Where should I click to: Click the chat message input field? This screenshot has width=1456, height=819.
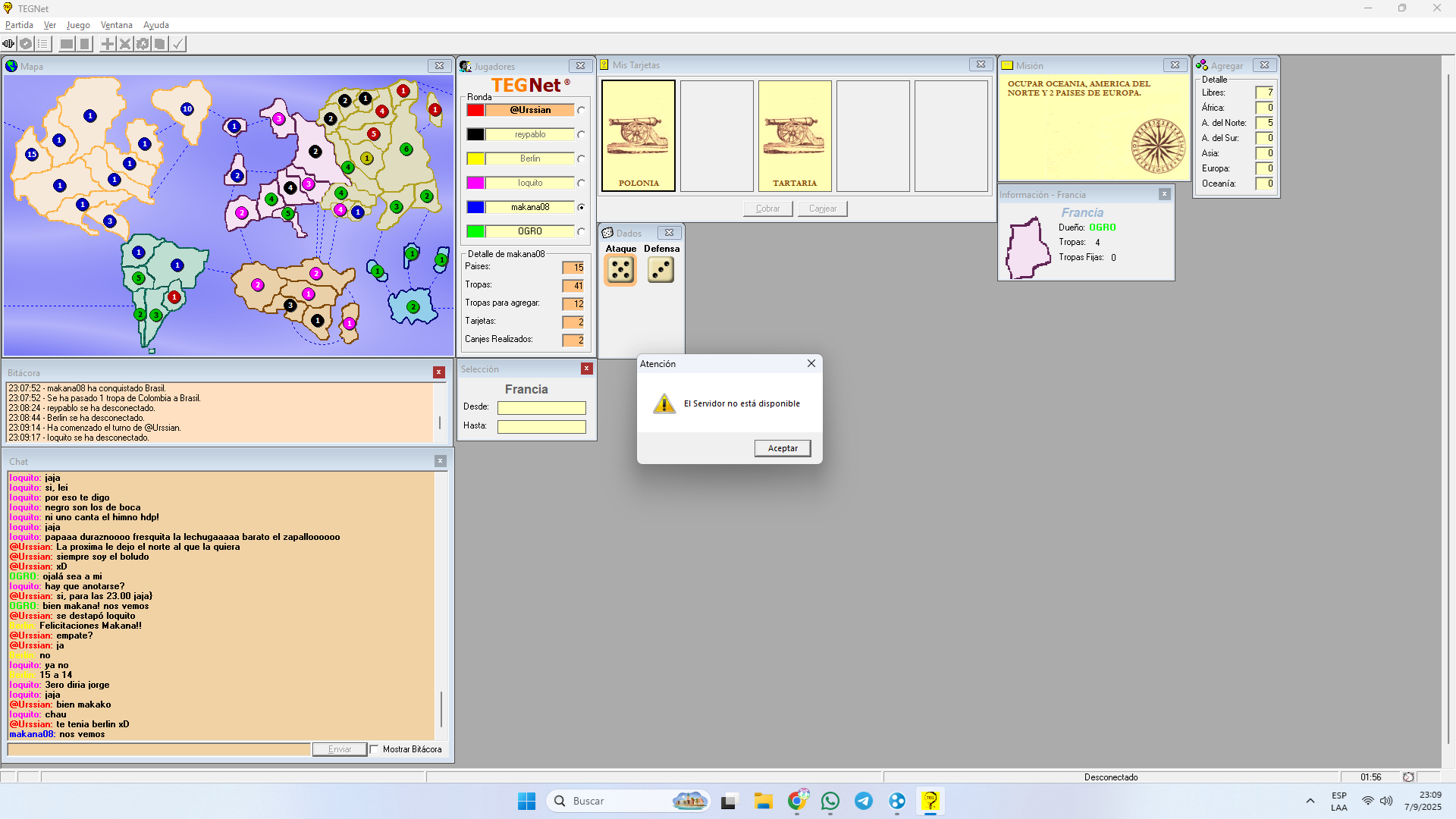(159, 749)
